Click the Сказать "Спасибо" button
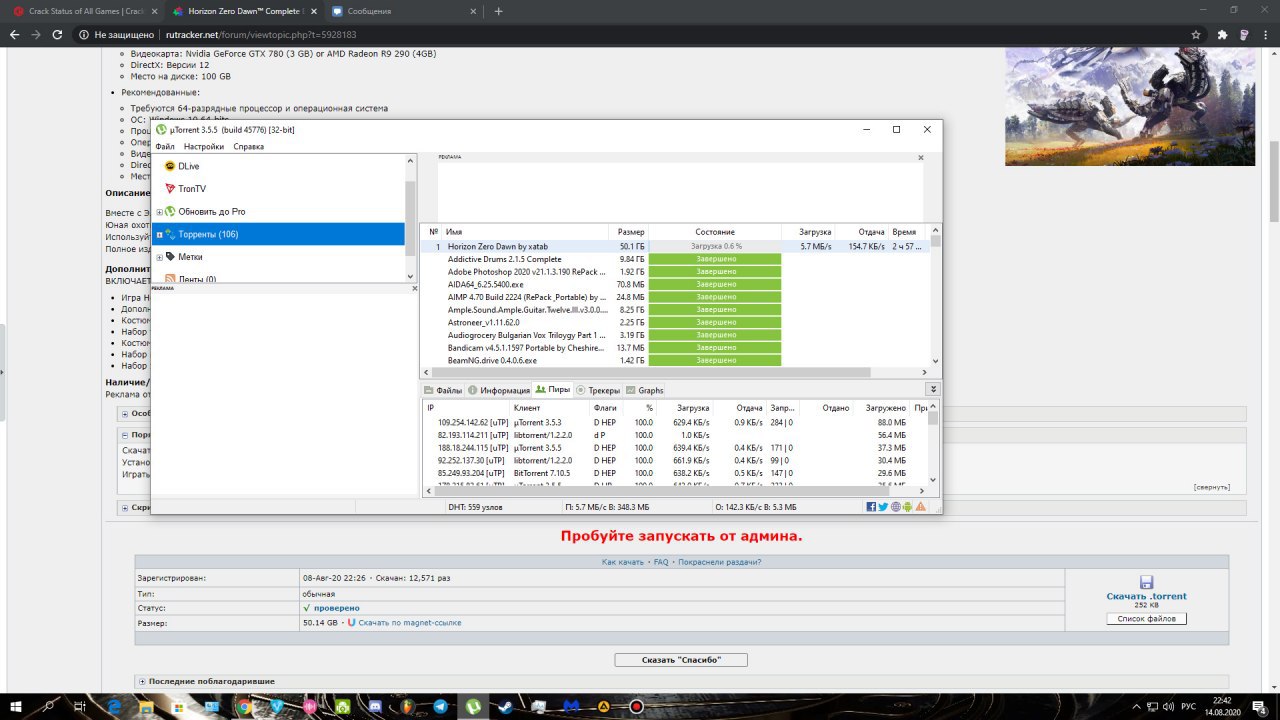 (x=681, y=660)
